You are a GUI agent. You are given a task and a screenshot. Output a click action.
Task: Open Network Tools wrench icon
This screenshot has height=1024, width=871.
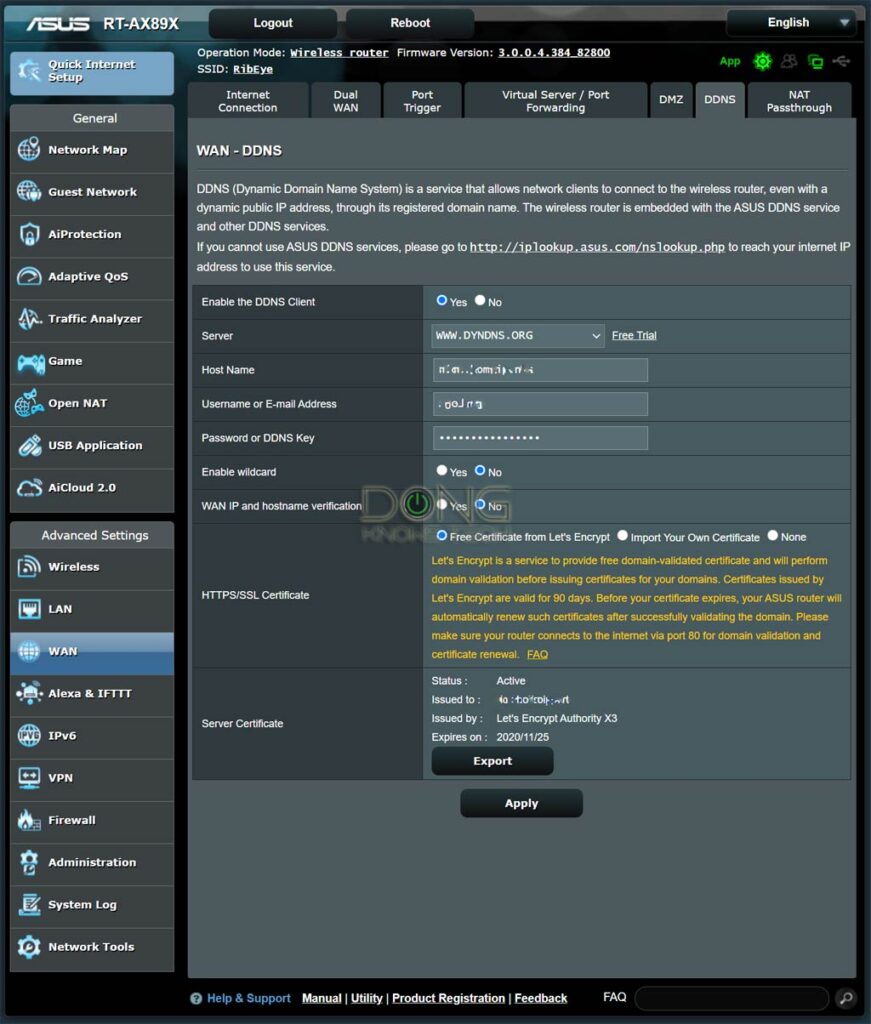click(x=29, y=946)
